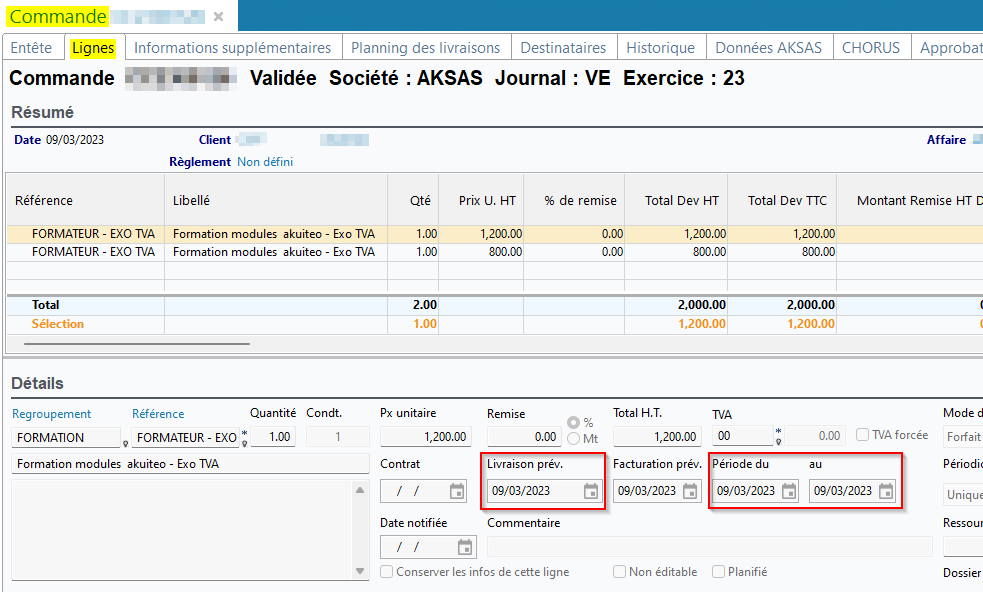
Task: Sort by Total Dev TTC column header
Action: (x=782, y=201)
